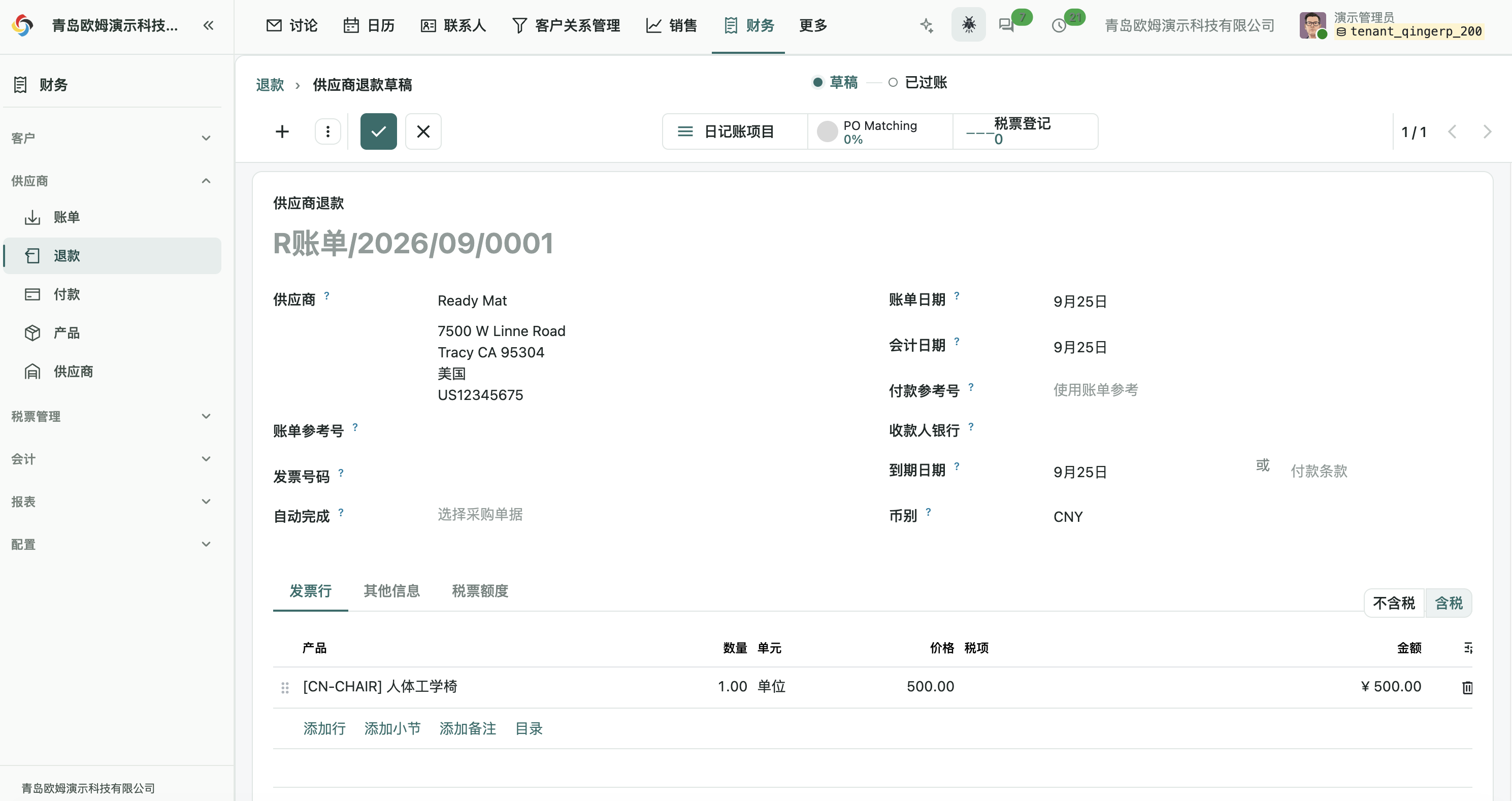The height and width of the screenshot is (801, 1512).
Task: Expand the 会计 sidebar section
Action: coord(112,459)
